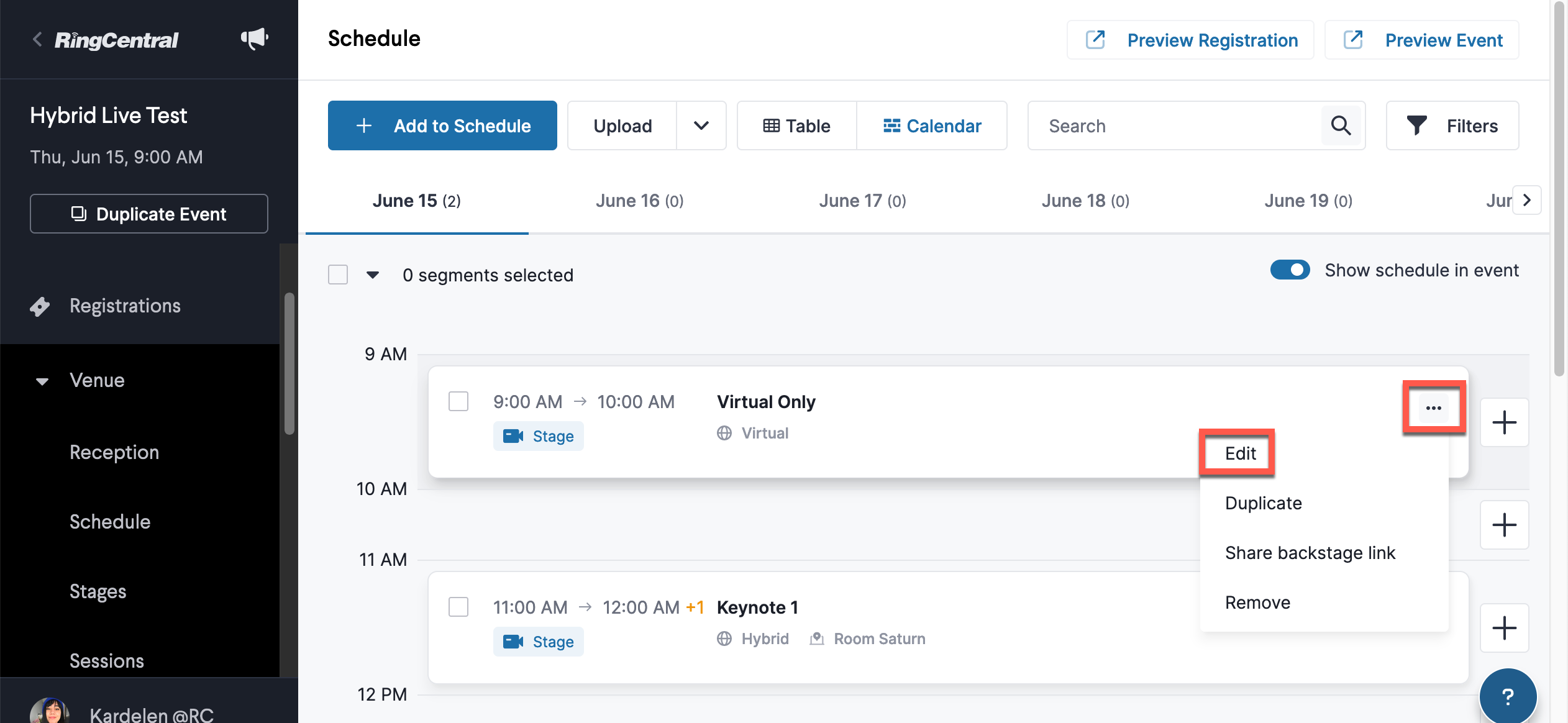This screenshot has width=1568, height=723.
Task: Click the page vertical scrollbar
Action: 1559,189
